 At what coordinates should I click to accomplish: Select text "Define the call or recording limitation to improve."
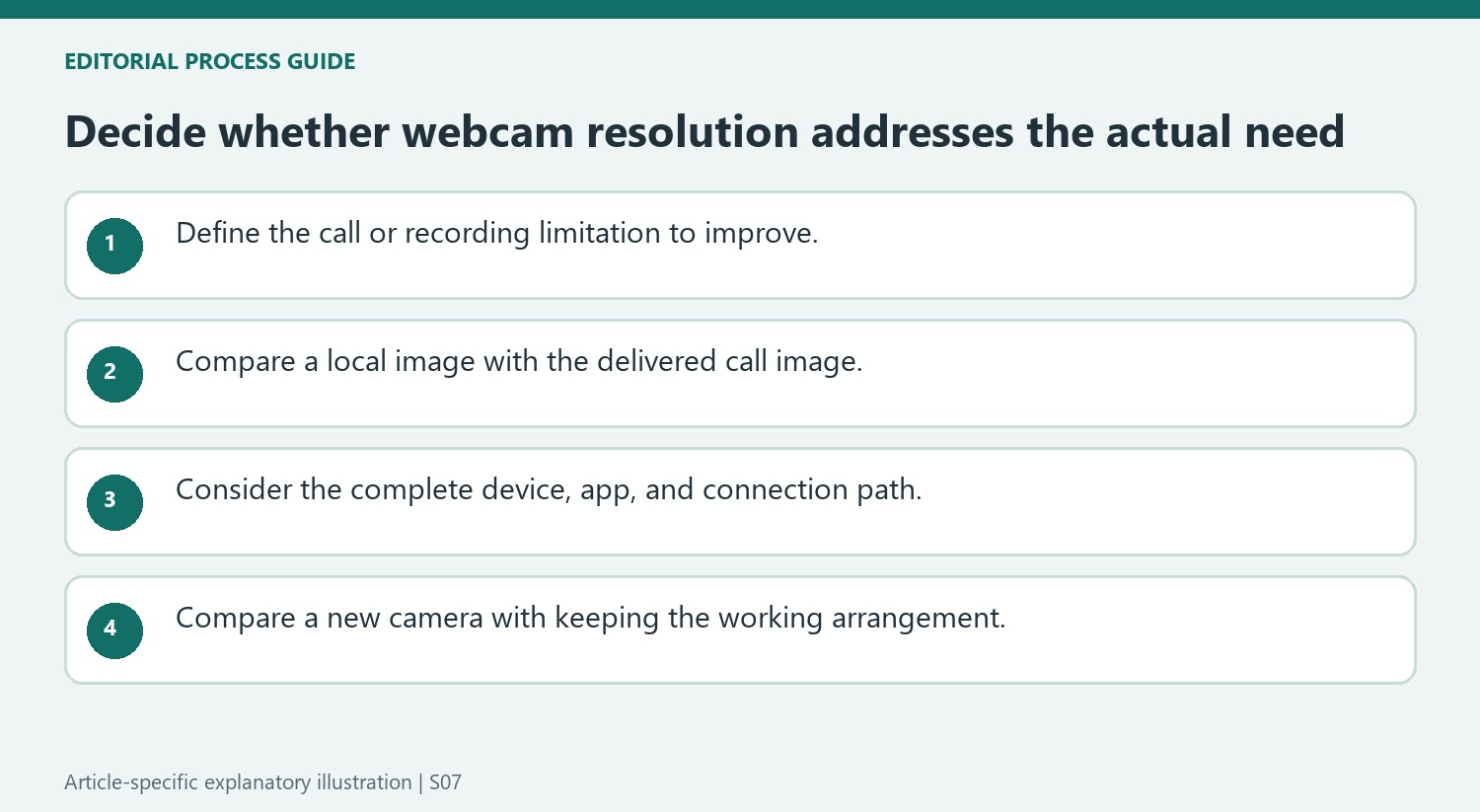tap(497, 234)
